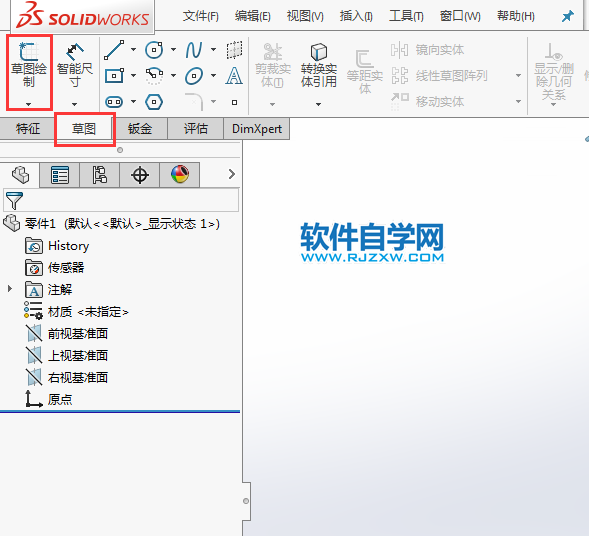Click the filter funnel icon
Image resolution: width=589 pixels, height=536 pixels.
point(14,201)
